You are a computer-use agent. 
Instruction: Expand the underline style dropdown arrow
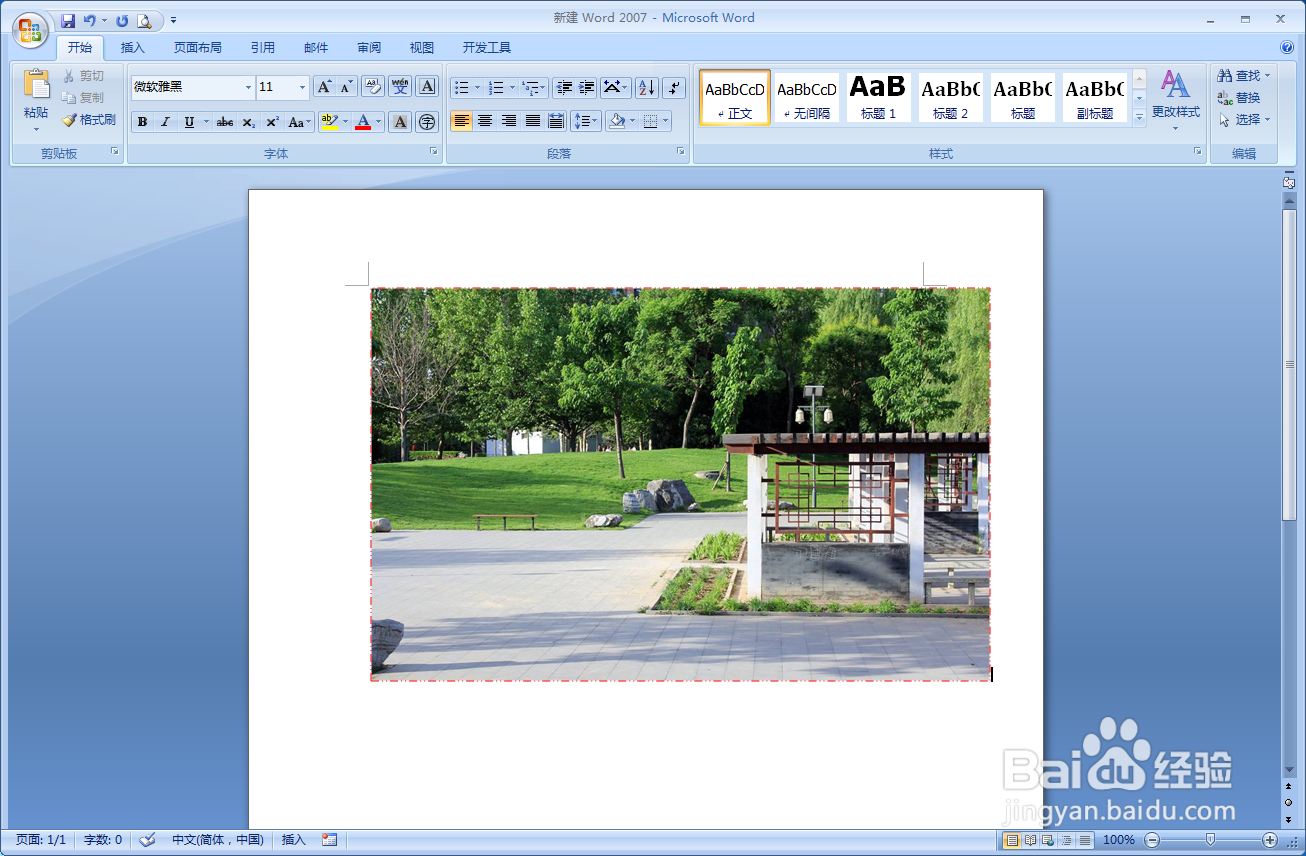207,122
